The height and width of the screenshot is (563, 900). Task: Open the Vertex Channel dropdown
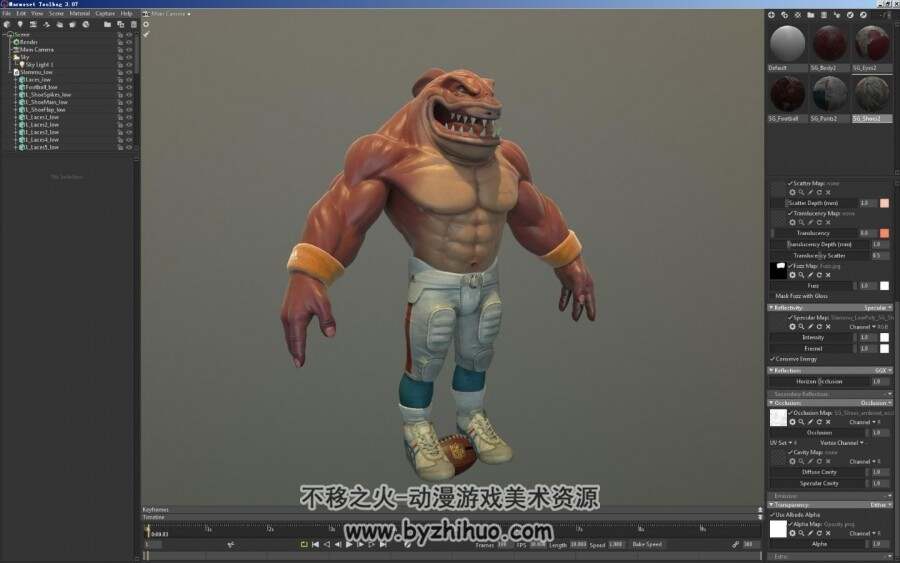(841, 443)
